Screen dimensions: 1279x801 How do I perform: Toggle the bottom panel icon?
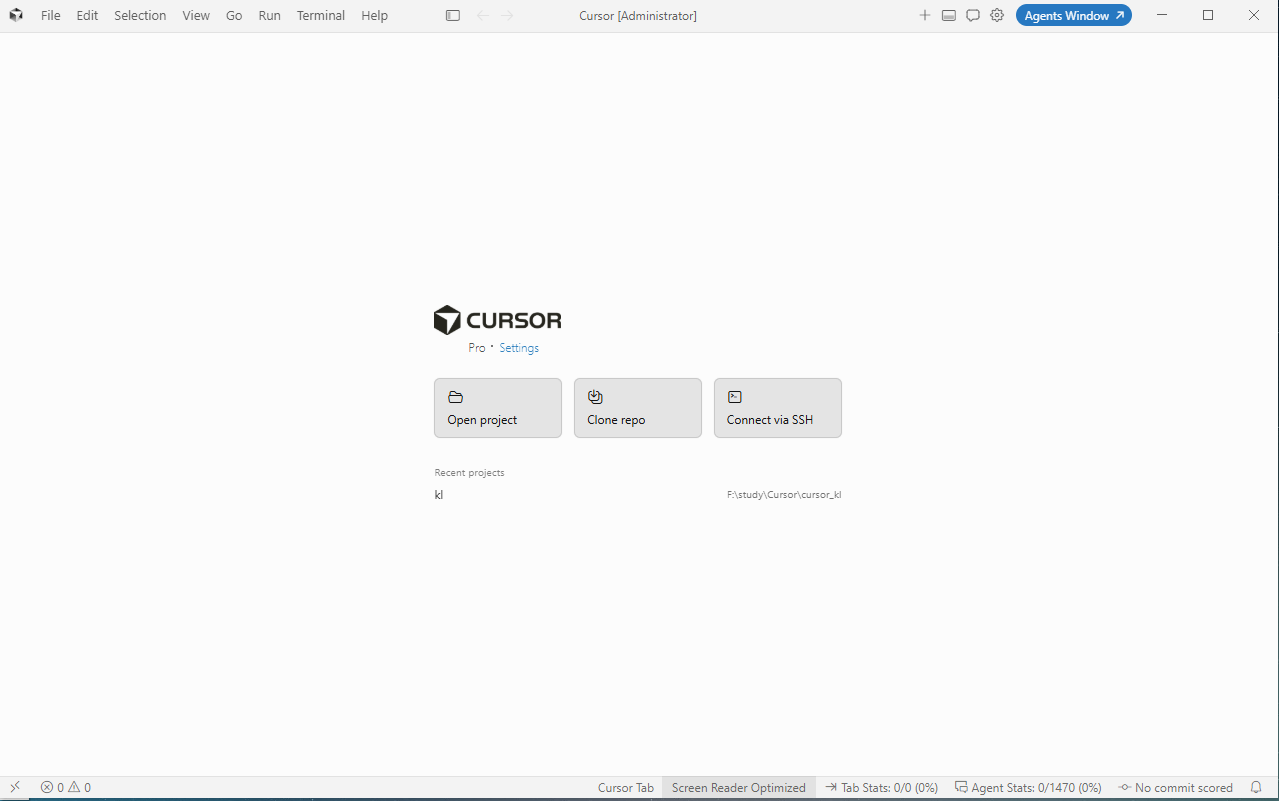click(x=949, y=15)
